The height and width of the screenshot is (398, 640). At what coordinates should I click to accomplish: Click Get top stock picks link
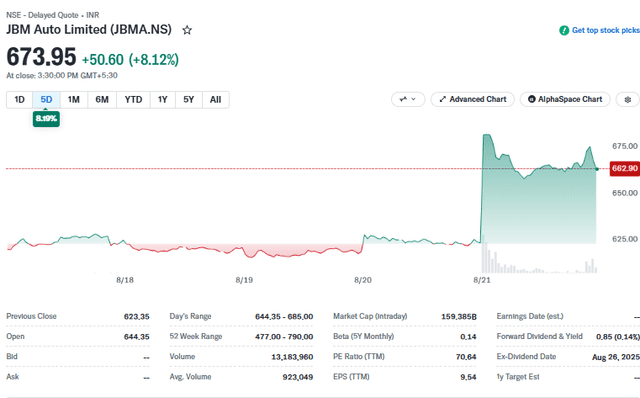(x=606, y=30)
